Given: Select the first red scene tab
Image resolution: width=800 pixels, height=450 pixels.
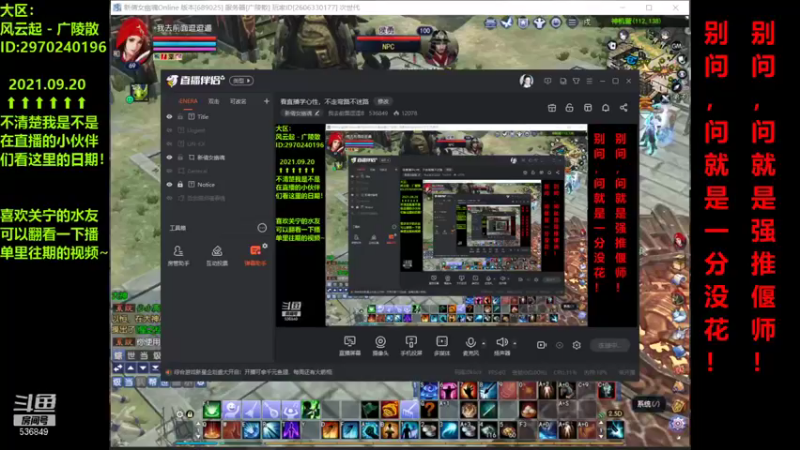Looking at the screenshot, I should tap(188, 102).
